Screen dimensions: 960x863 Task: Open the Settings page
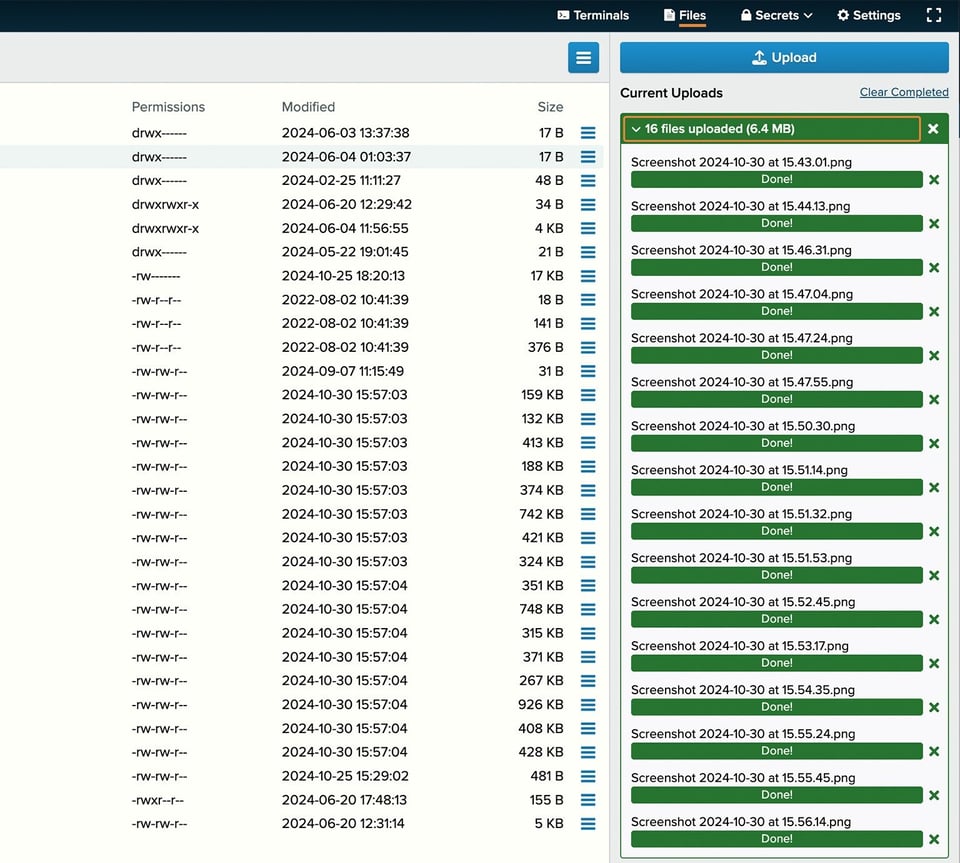pos(869,15)
